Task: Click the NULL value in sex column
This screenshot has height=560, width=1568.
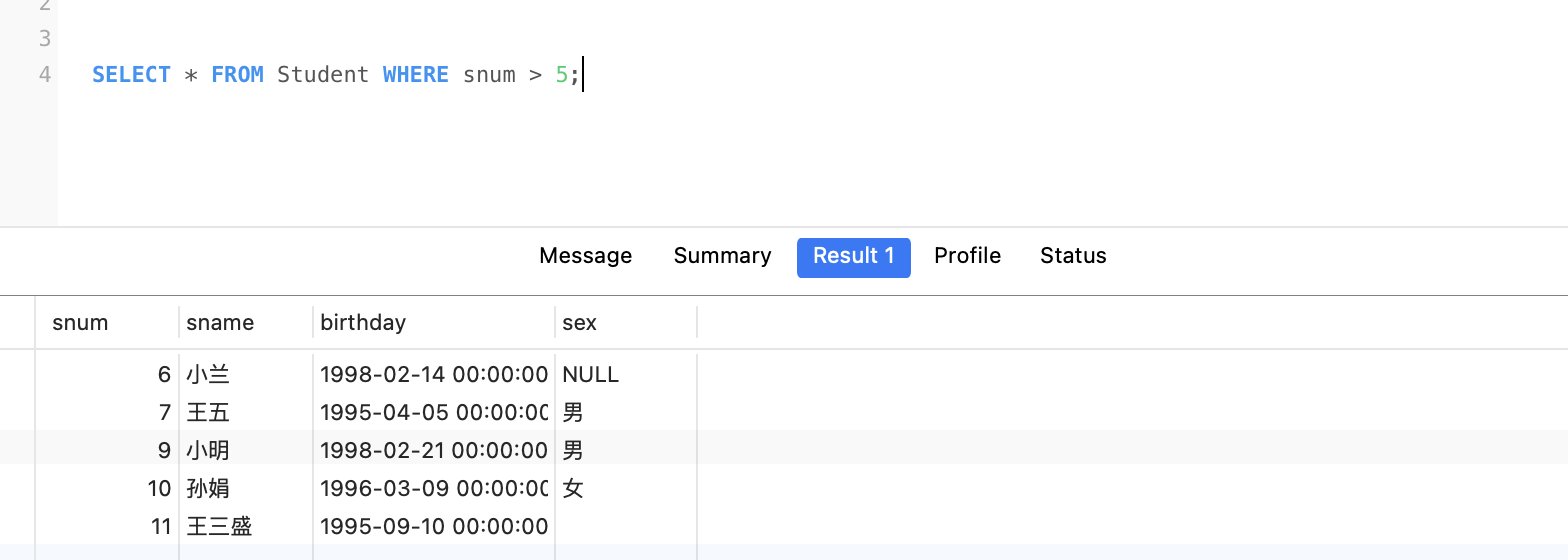Action: coord(591,375)
